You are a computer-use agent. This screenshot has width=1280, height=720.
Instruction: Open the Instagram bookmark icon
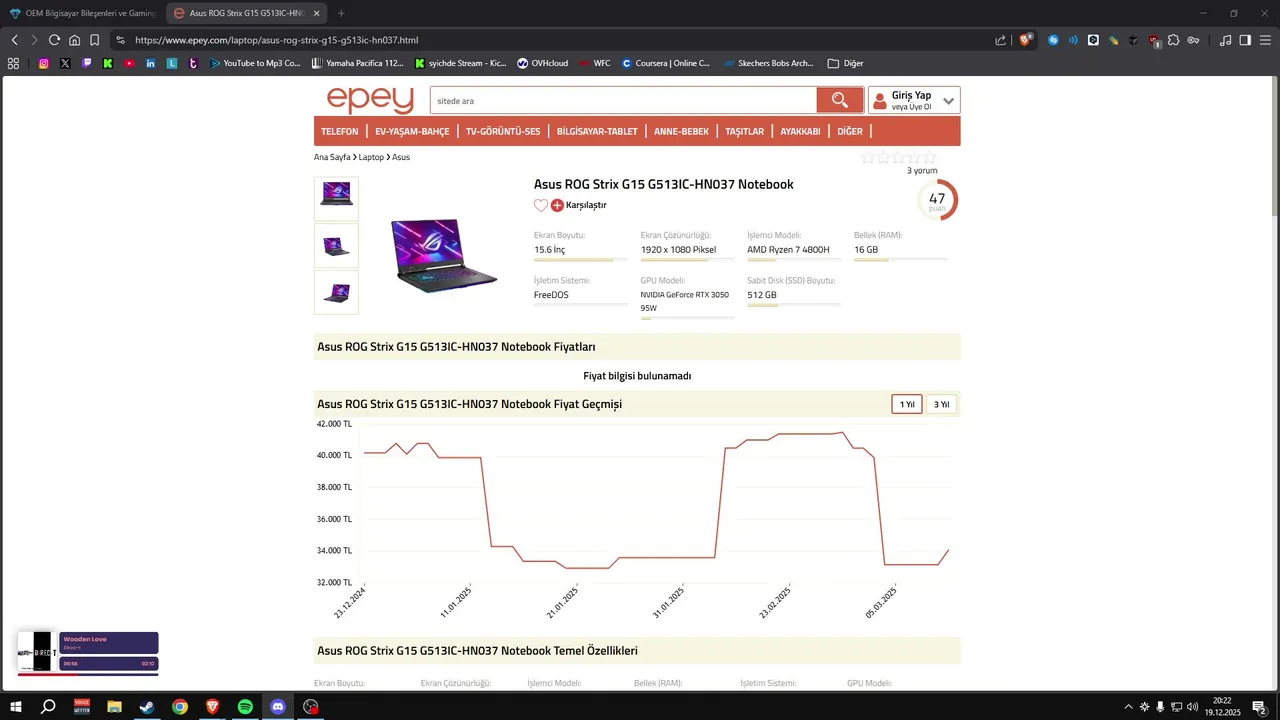(44, 63)
